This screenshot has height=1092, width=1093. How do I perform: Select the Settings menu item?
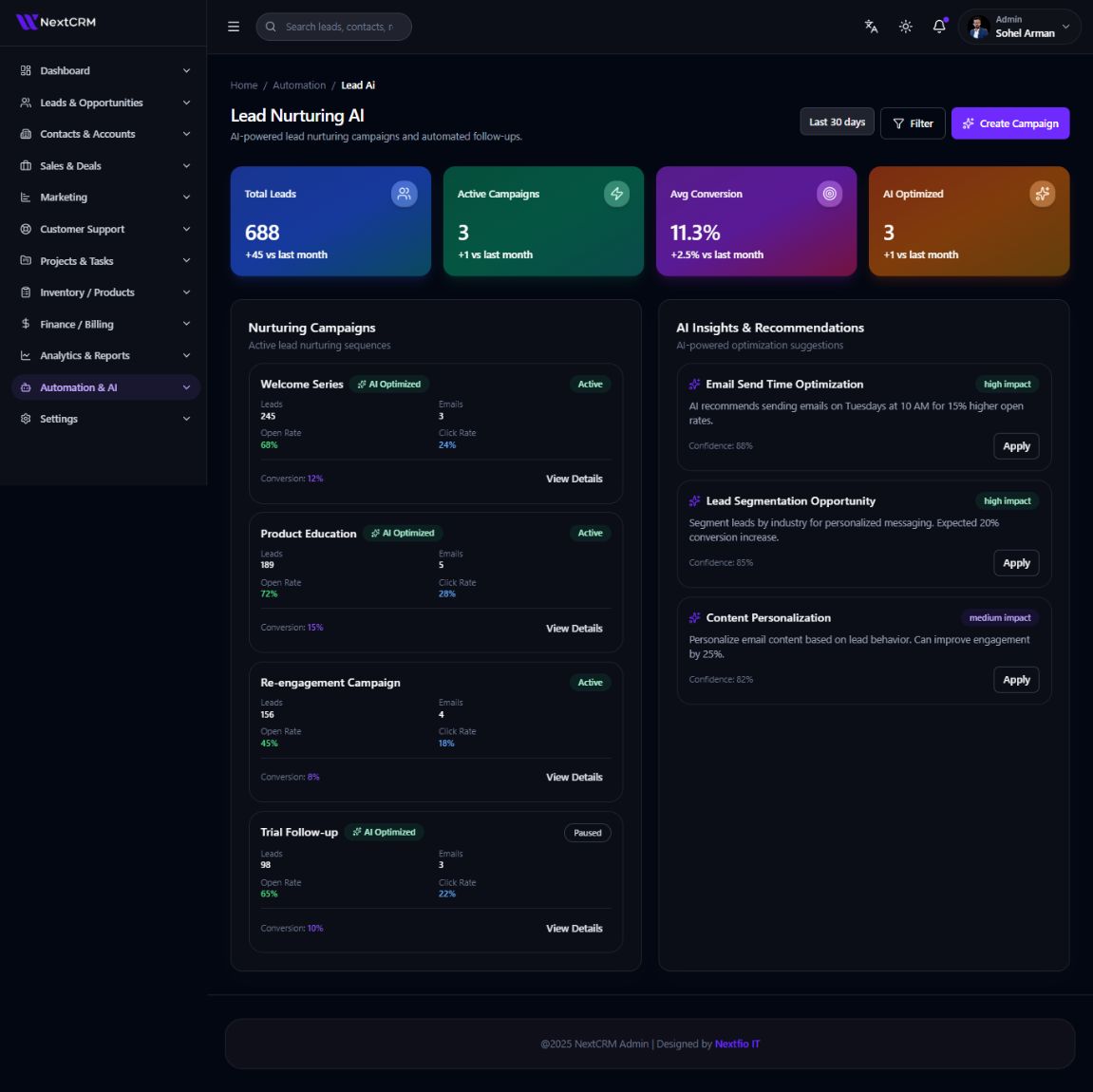(x=106, y=419)
